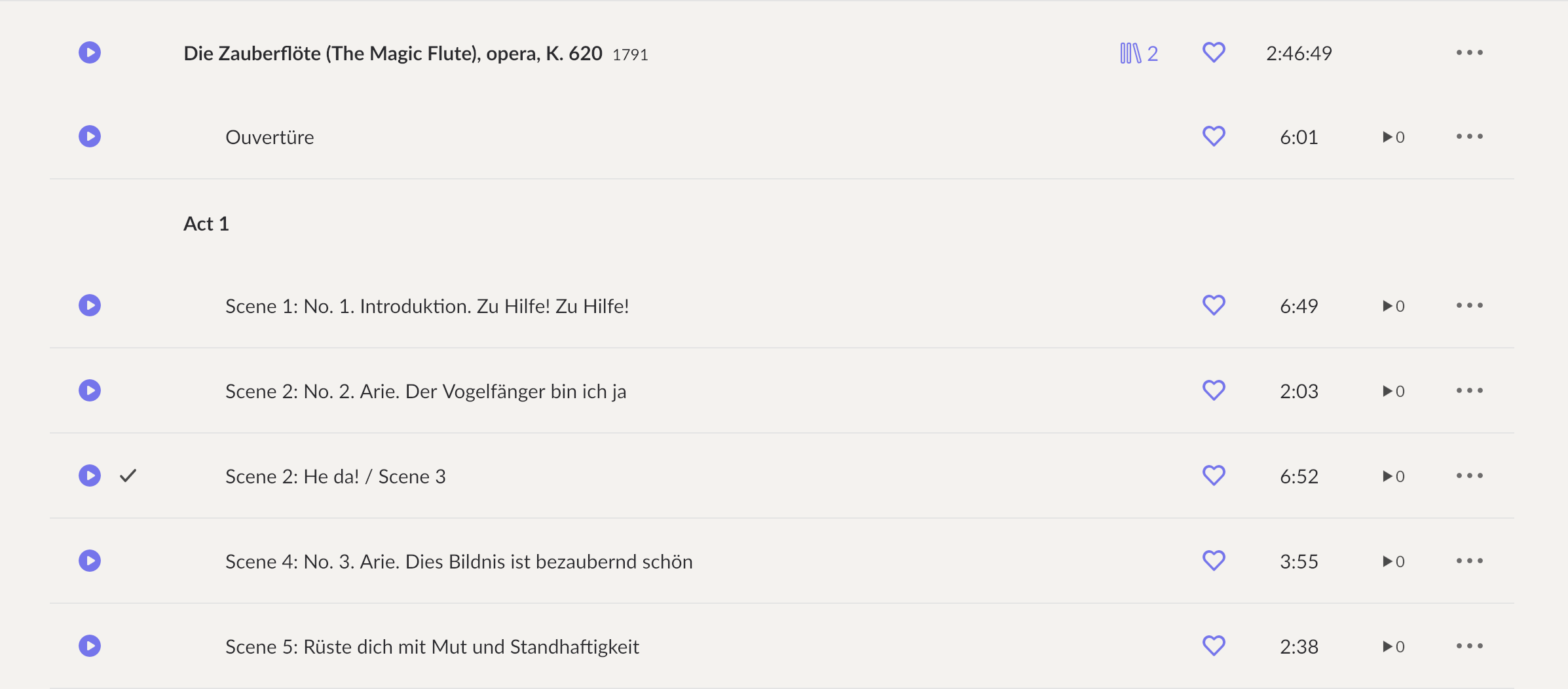Open the recordings library icon showing 2
Screen dimensions: 1568x689
1139,53
